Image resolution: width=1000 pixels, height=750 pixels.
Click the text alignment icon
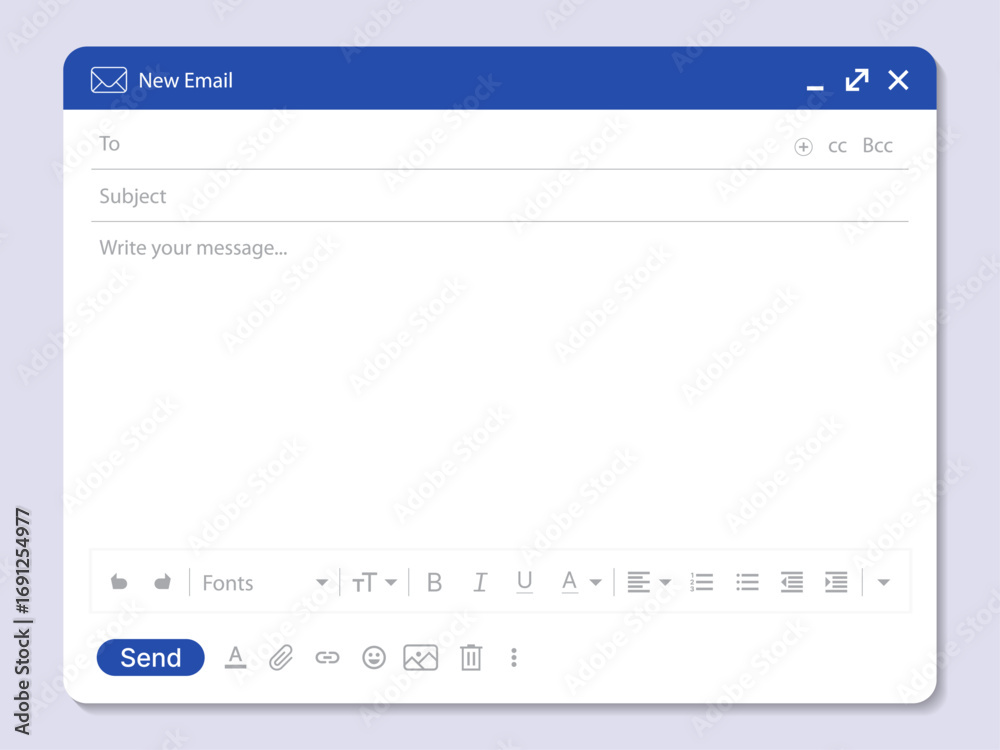pos(638,583)
